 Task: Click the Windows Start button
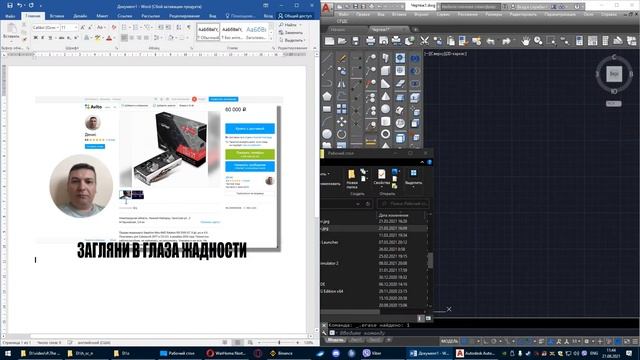[x=7, y=353]
